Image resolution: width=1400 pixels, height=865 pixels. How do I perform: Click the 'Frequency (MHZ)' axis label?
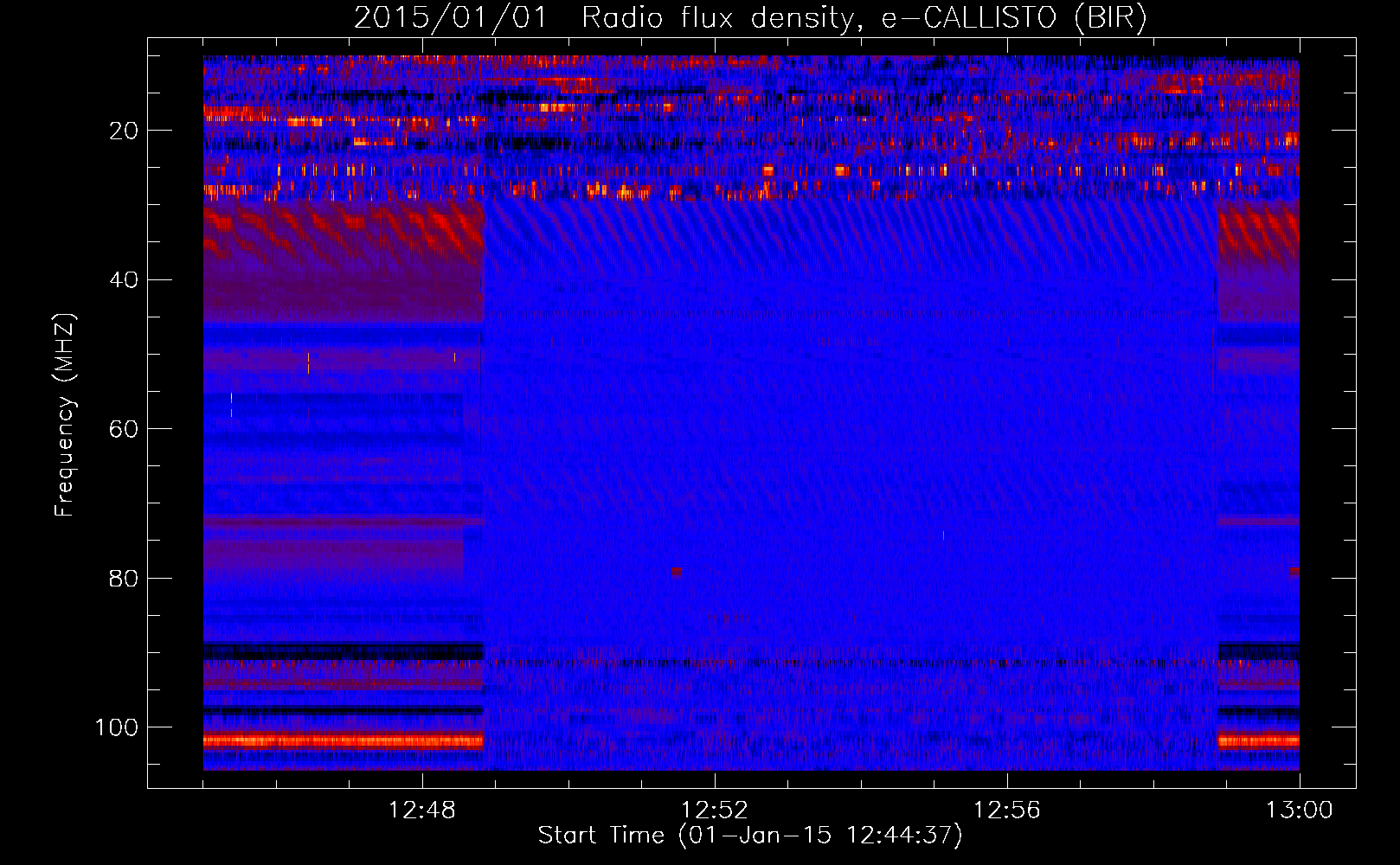point(65,414)
